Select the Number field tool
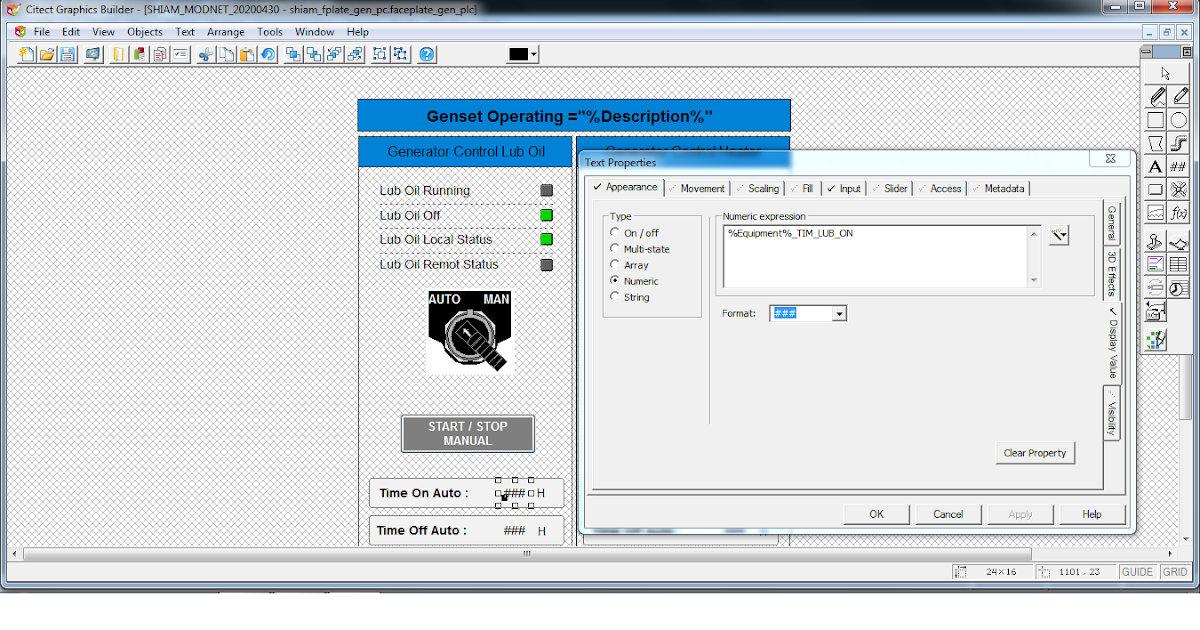This screenshot has height=630, width=1200. click(1180, 165)
